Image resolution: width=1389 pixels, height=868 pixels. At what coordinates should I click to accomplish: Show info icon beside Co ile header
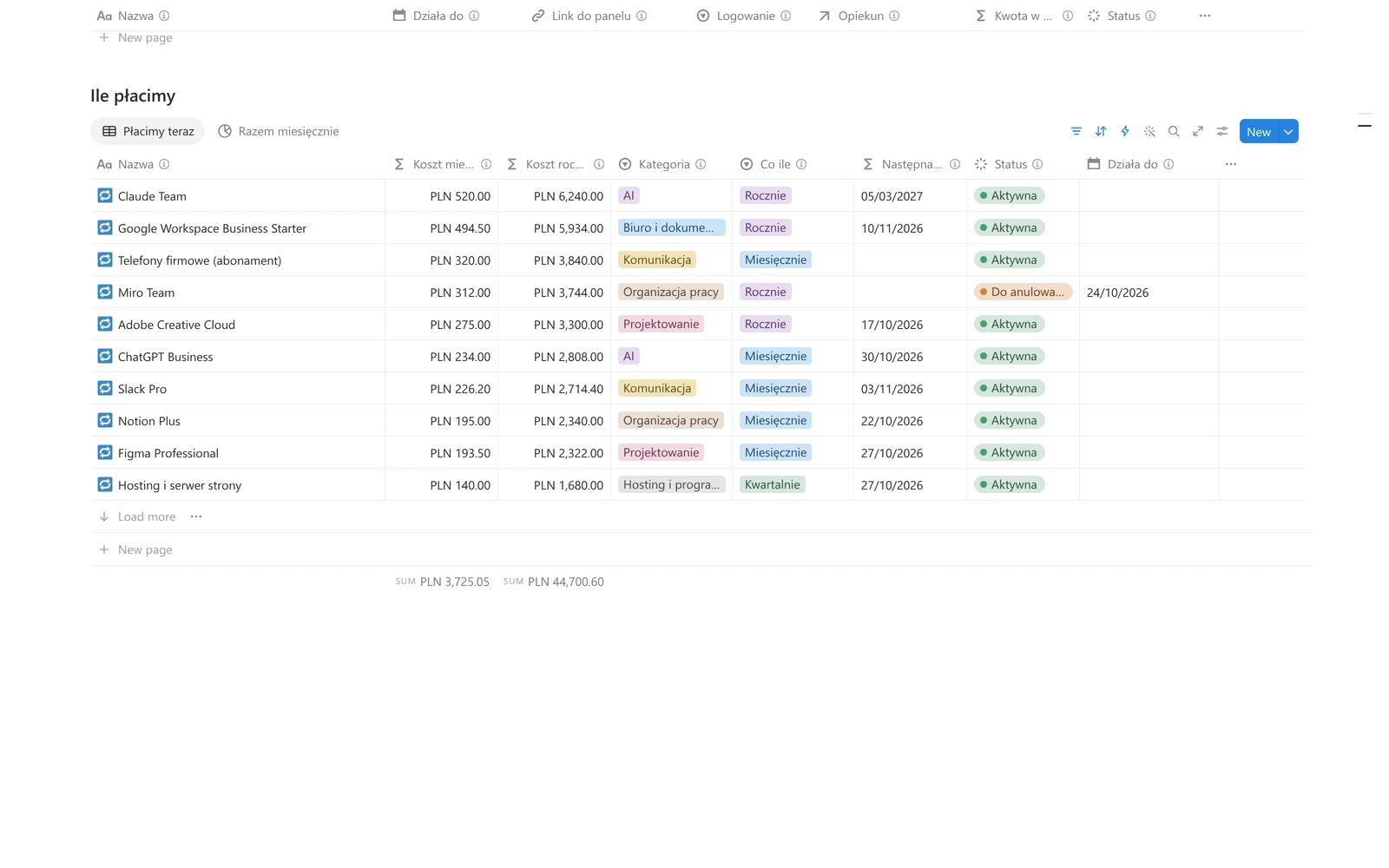[x=801, y=164]
